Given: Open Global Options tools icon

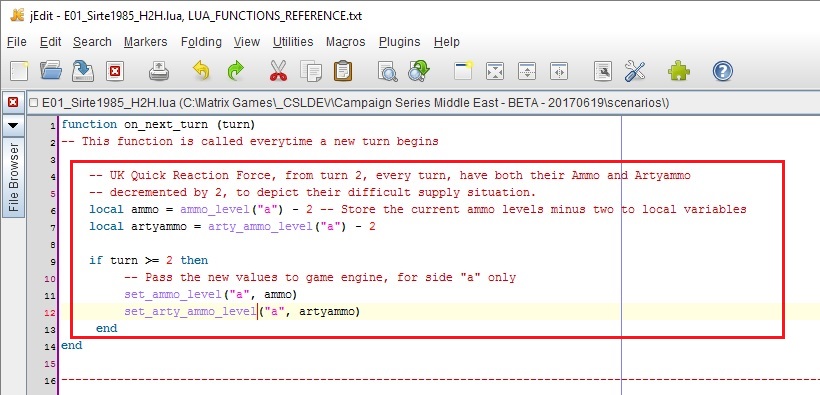Looking at the screenshot, I should (x=634, y=71).
